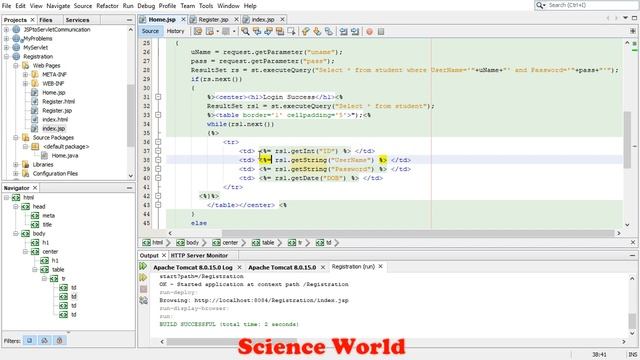Click the Find Selection magnifier icon
Image resolution: width=640 pixels, height=360 pixels.
(245, 31)
